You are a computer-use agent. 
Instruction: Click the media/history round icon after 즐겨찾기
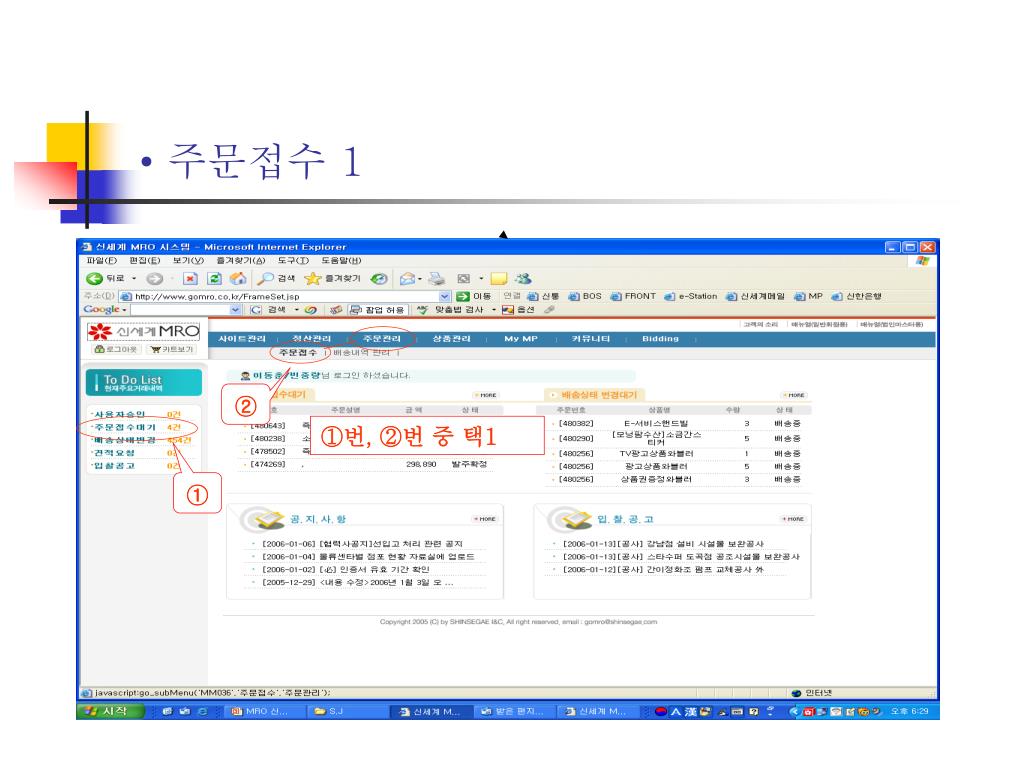(379, 278)
